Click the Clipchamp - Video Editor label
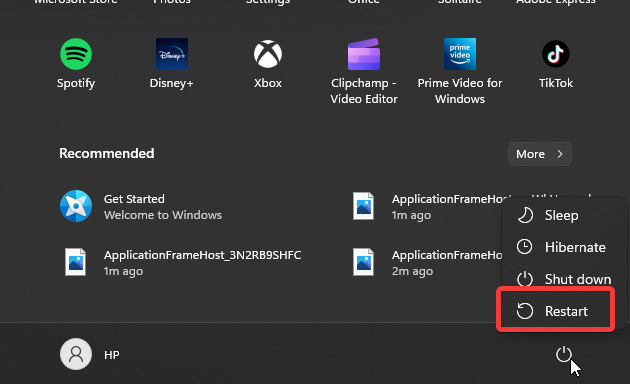Image resolution: width=630 pixels, height=384 pixels. (x=364, y=91)
